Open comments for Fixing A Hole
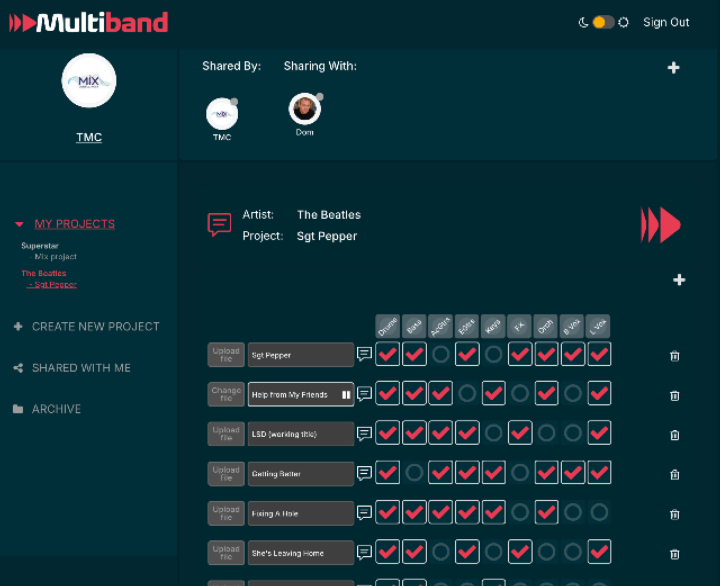This screenshot has width=720, height=586. [364, 513]
